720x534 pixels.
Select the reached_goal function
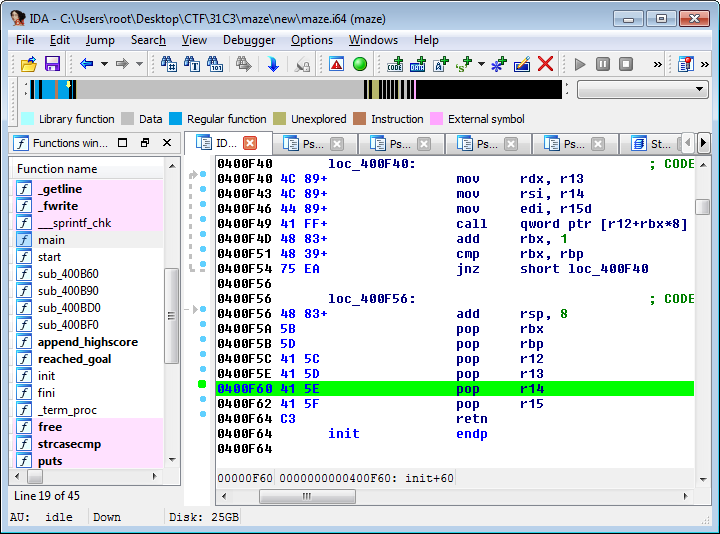74,359
